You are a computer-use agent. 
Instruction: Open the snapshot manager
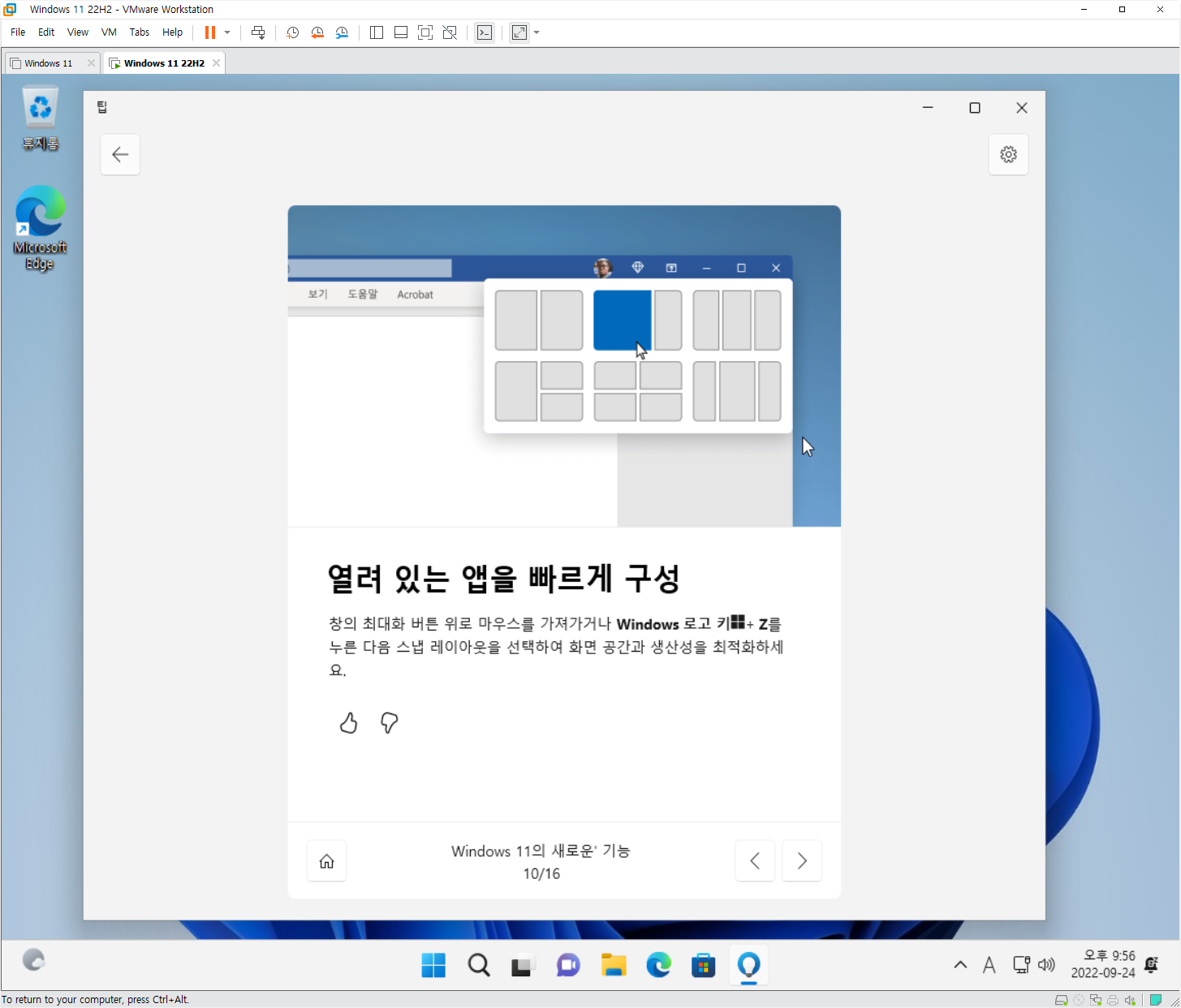(342, 32)
